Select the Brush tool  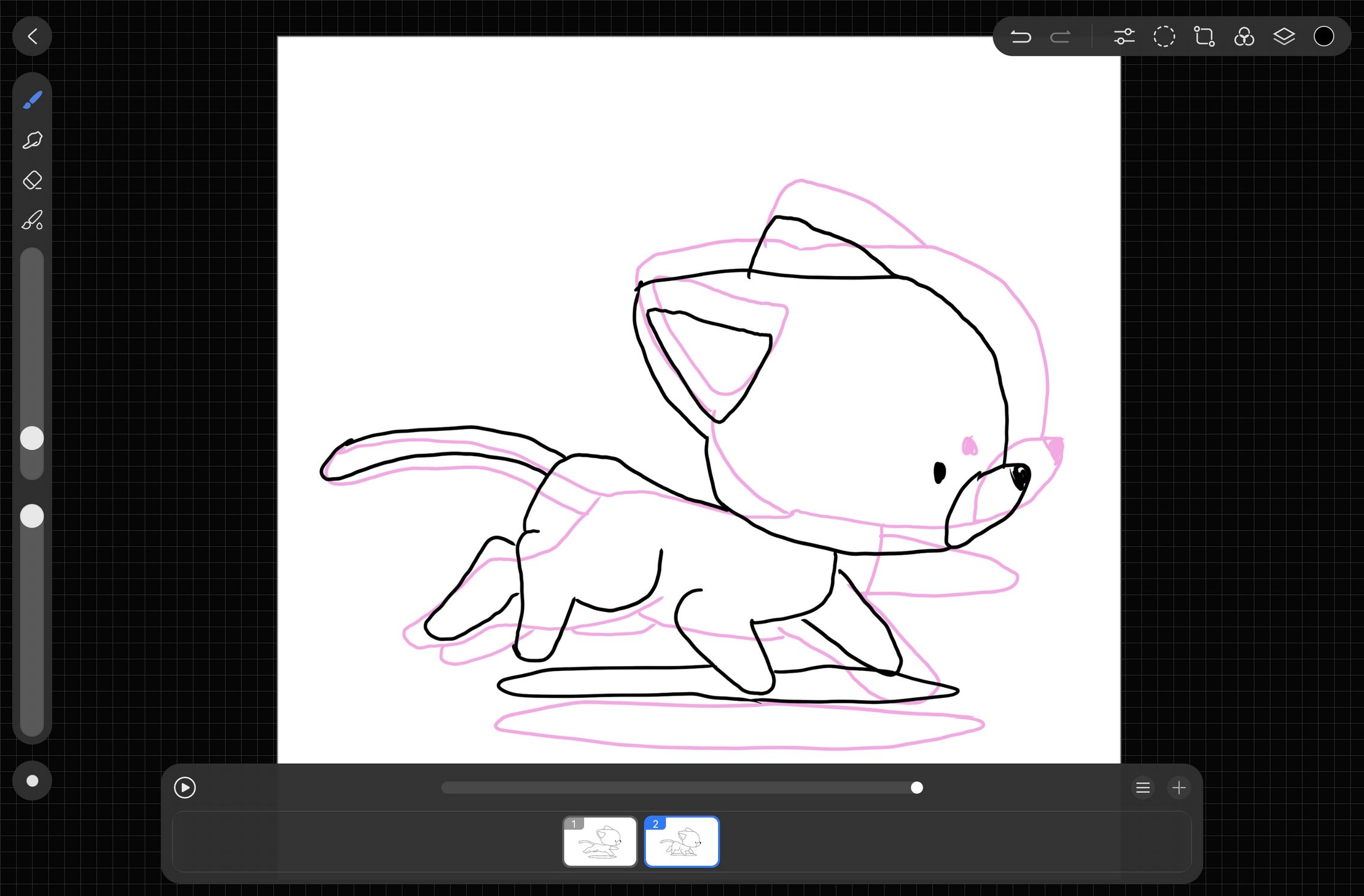point(32,100)
